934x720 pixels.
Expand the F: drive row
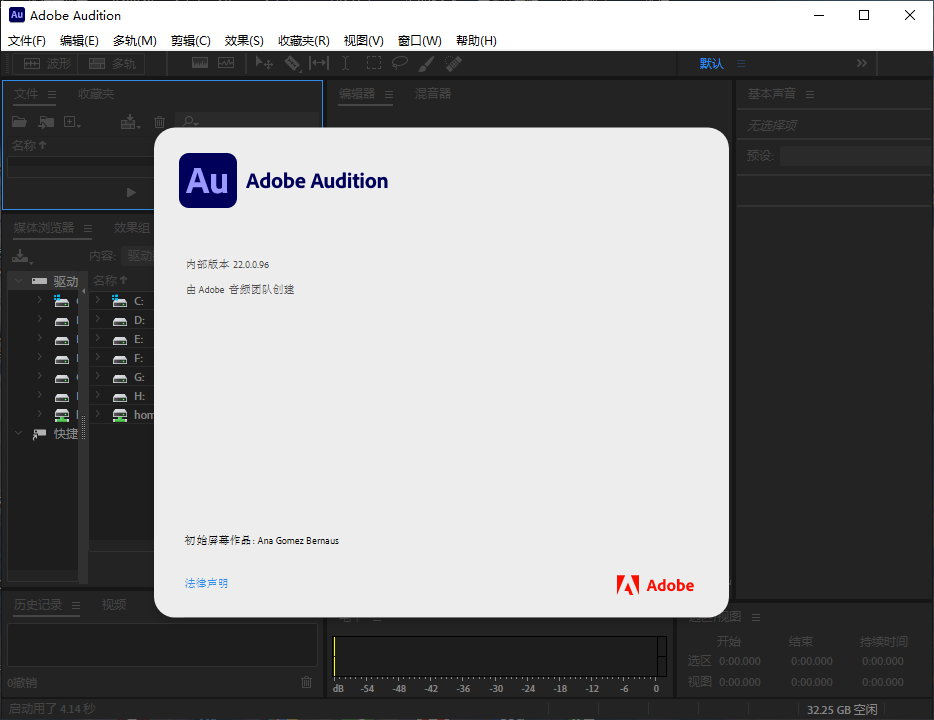pos(98,357)
